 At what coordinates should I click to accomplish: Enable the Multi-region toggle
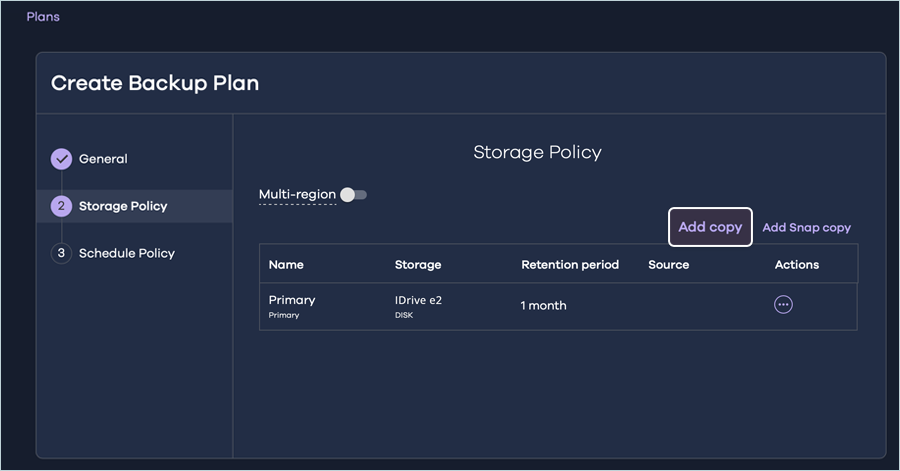click(x=353, y=195)
